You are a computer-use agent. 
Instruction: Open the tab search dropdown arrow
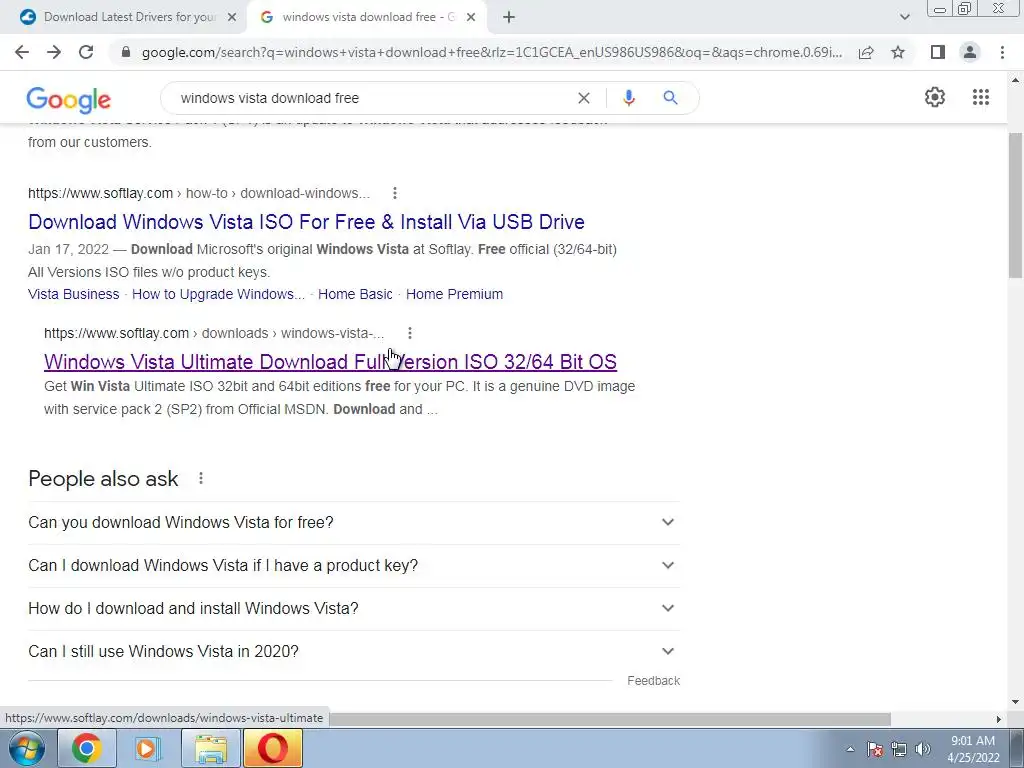click(x=904, y=18)
